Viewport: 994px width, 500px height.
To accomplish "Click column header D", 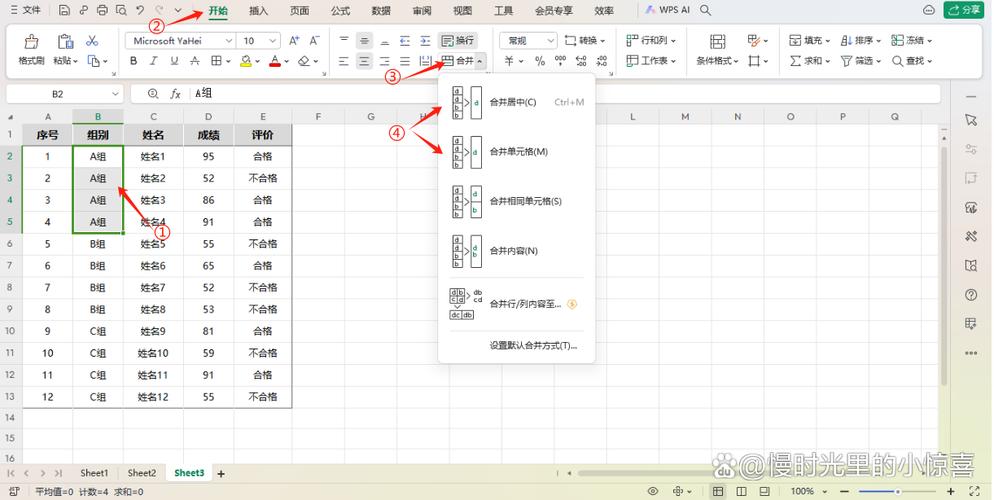I will (209, 117).
